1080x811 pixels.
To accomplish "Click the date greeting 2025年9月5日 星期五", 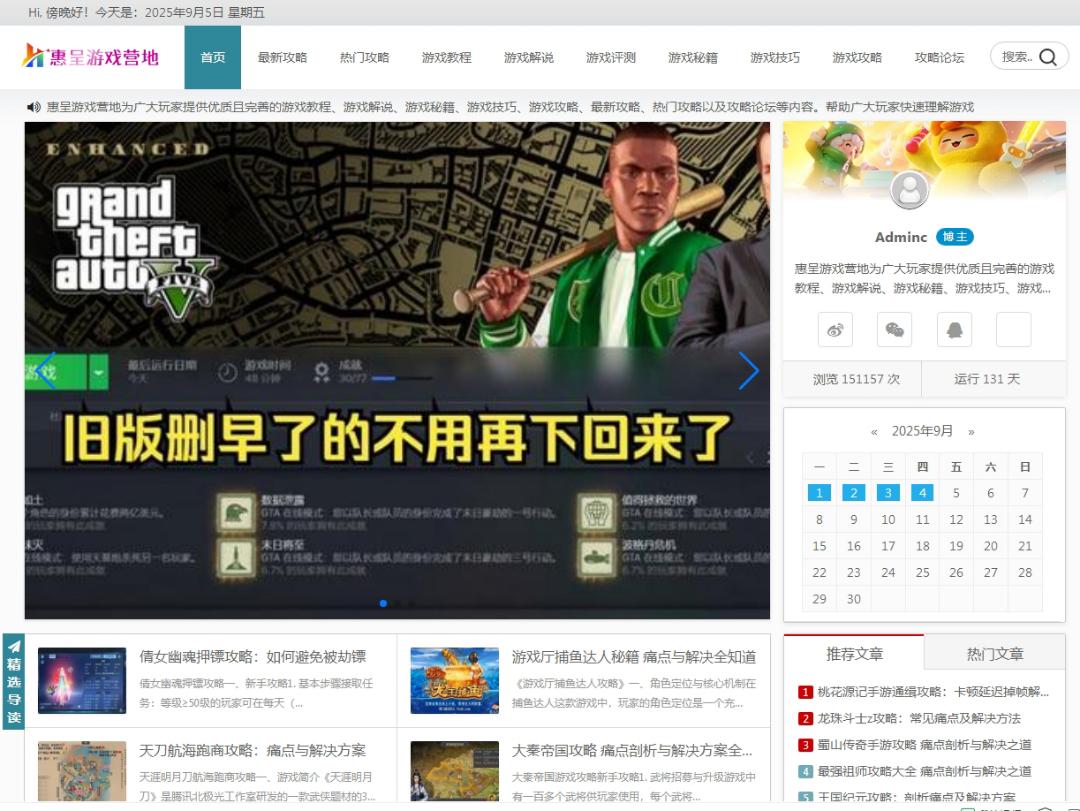I will pos(205,12).
